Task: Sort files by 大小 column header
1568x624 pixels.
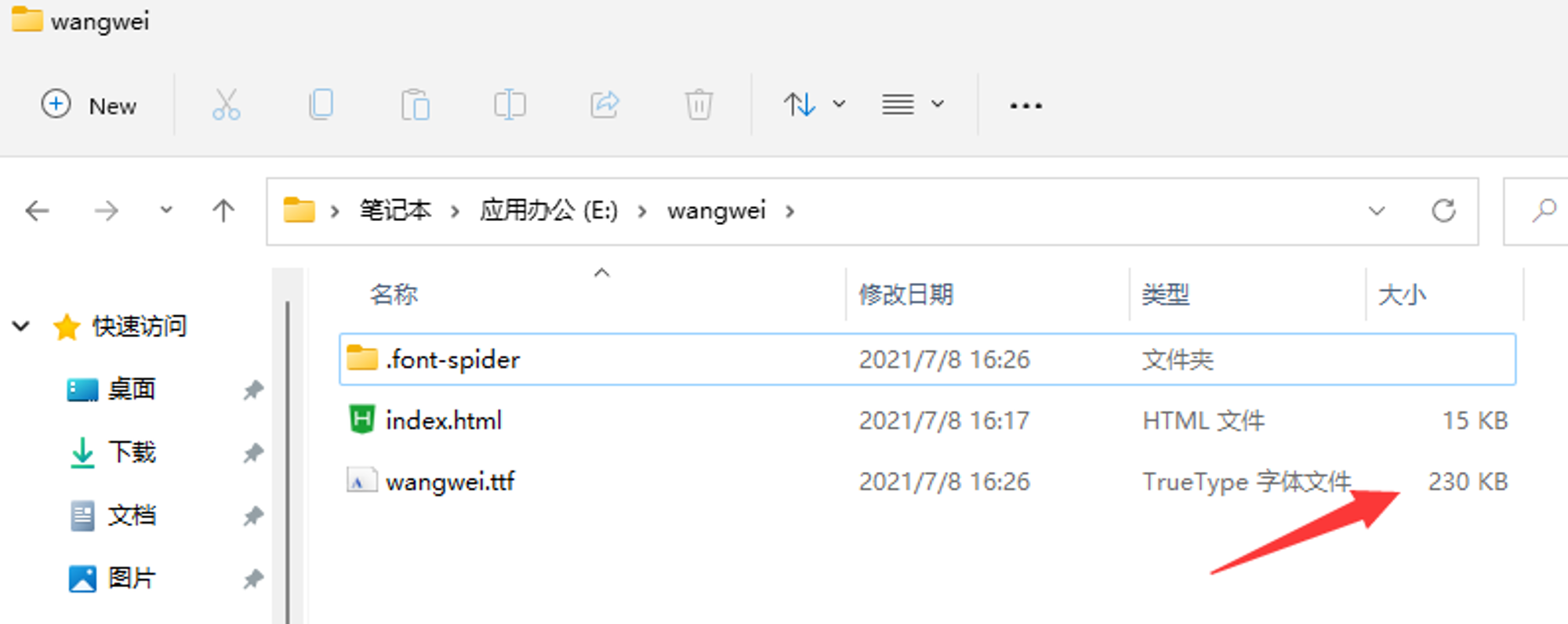Action: 1402,295
